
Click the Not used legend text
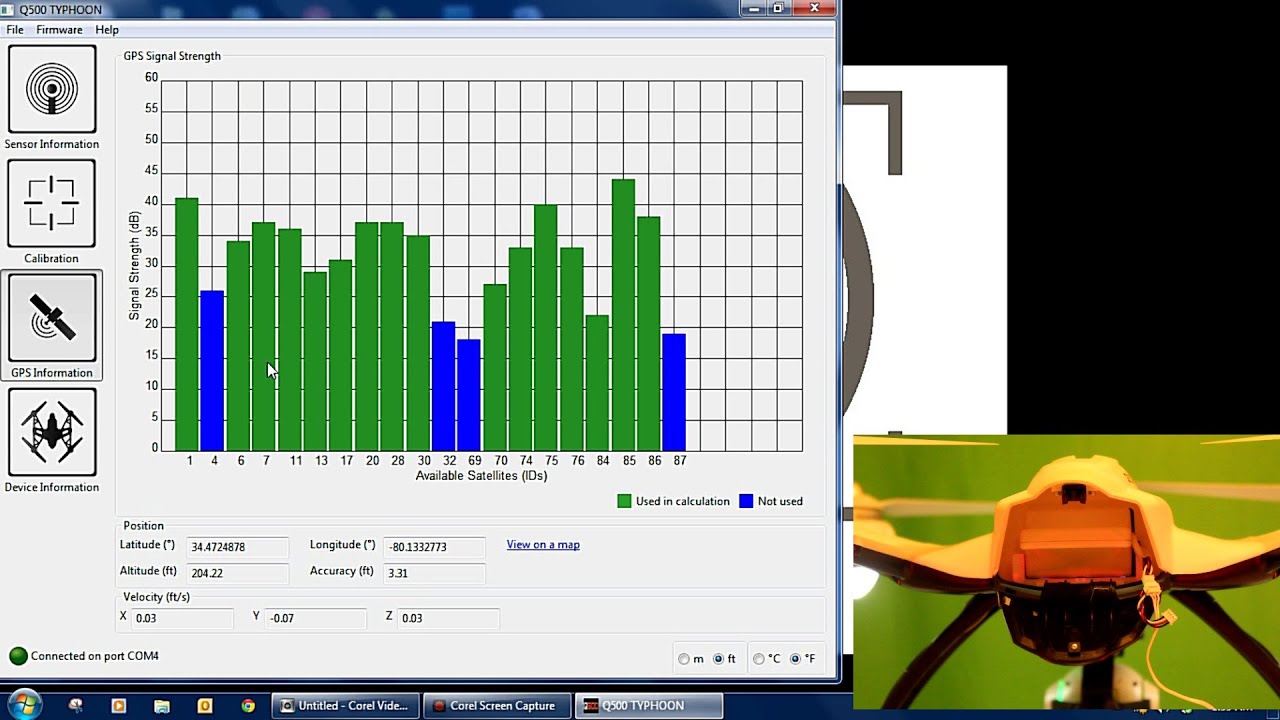[780, 501]
